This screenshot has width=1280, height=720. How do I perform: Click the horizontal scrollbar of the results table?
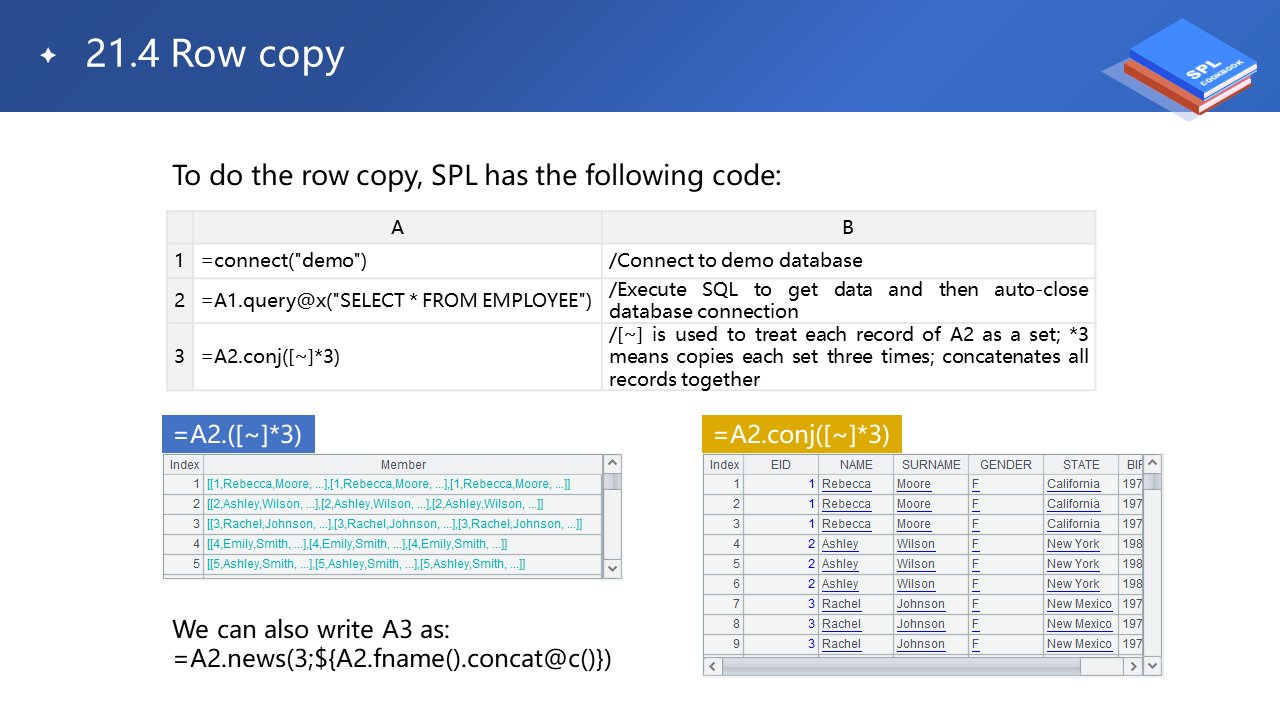[x=920, y=666]
